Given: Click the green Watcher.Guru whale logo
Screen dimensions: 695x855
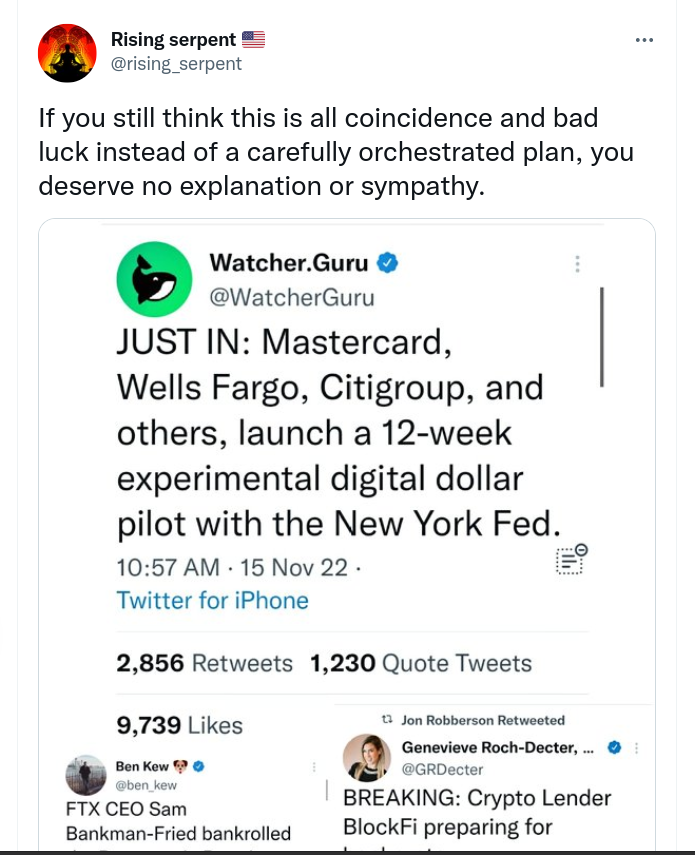Looking at the screenshot, I should [x=153, y=281].
